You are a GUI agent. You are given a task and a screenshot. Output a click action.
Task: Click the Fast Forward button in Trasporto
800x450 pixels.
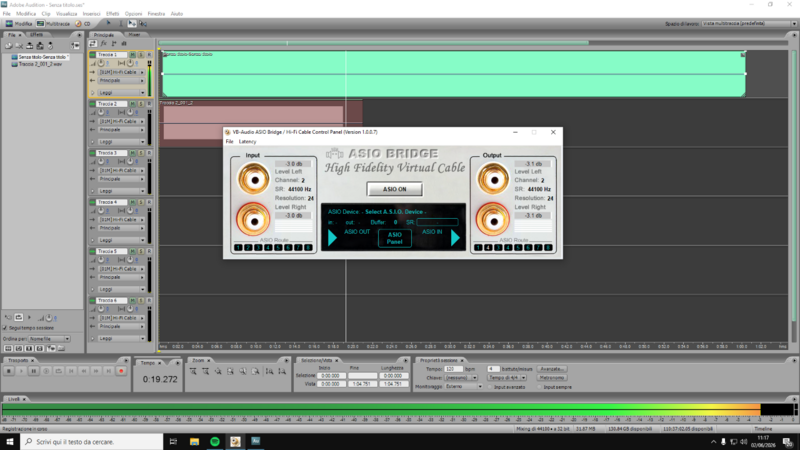(x=96, y=371)
